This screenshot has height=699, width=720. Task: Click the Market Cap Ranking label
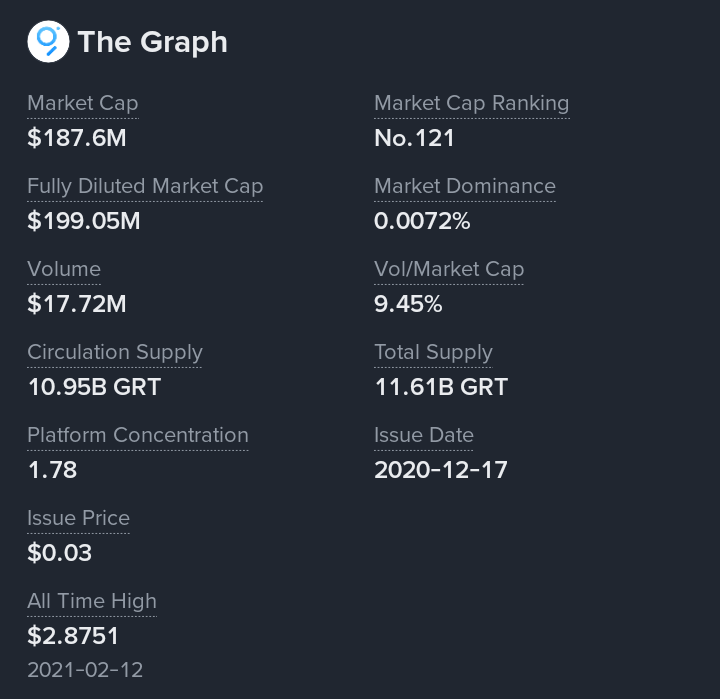click(472, 103)
